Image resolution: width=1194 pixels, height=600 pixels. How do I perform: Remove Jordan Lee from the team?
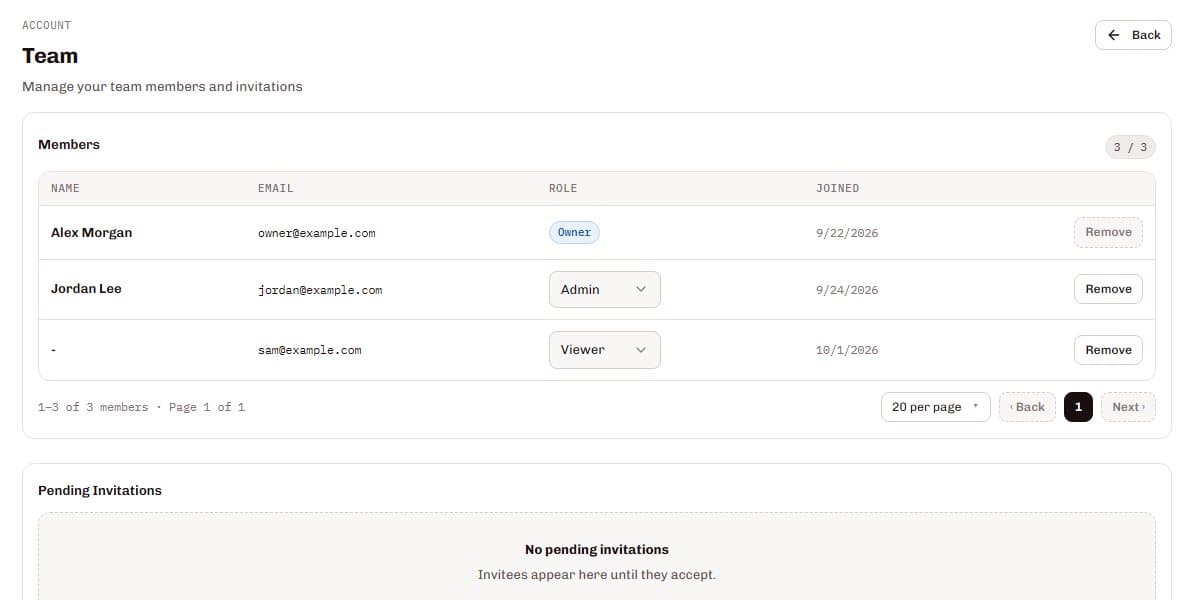[1108, 289]
